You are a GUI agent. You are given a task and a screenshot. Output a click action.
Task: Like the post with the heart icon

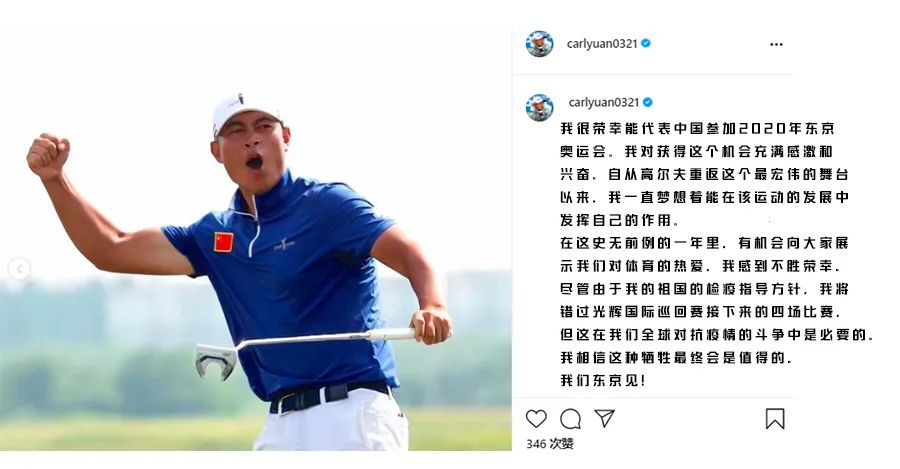pyautogui.click(x=536, y=418)
